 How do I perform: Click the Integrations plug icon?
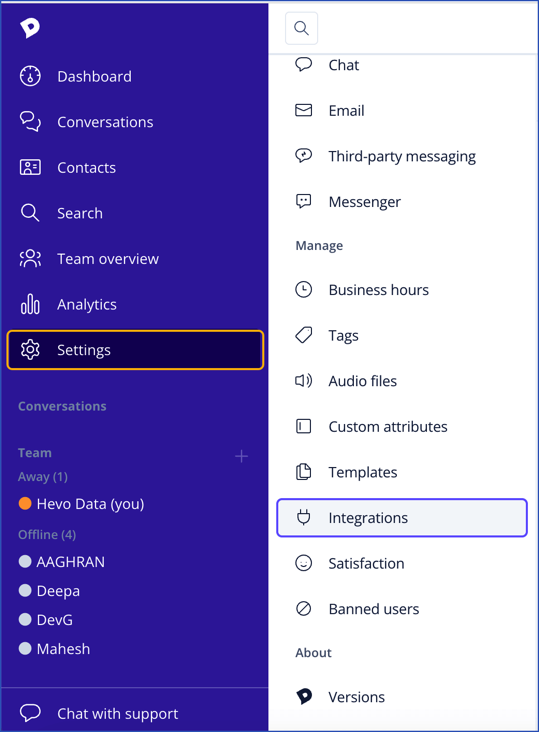(x=304, y=517)
